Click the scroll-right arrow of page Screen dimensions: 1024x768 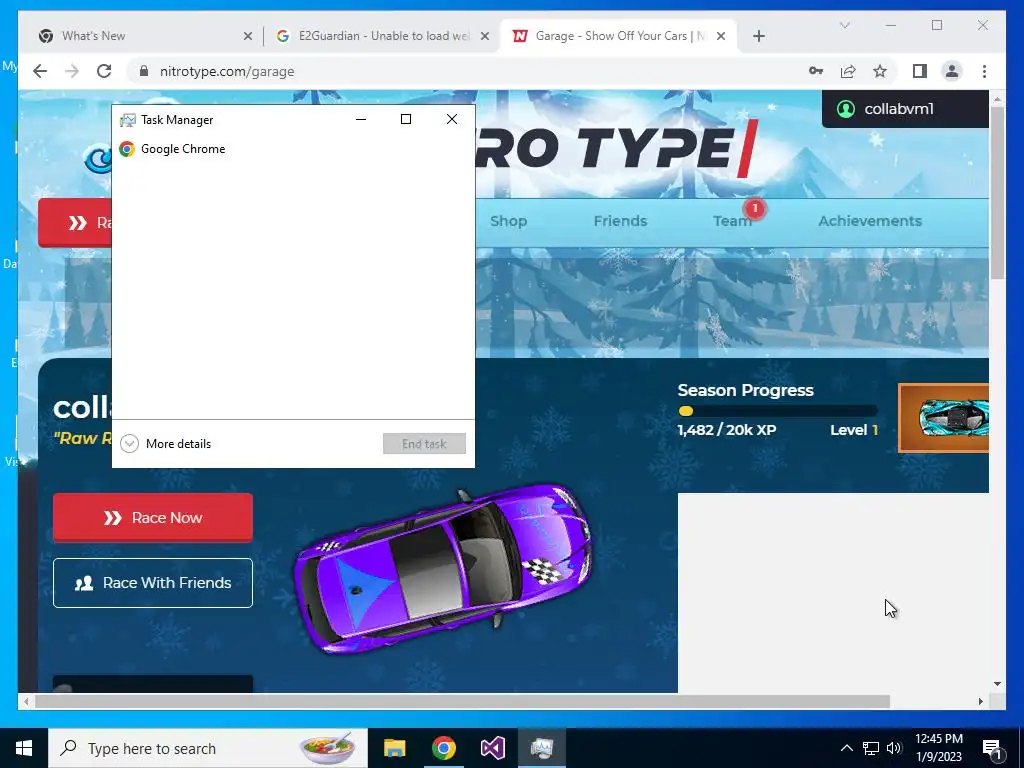pos(981,701)
